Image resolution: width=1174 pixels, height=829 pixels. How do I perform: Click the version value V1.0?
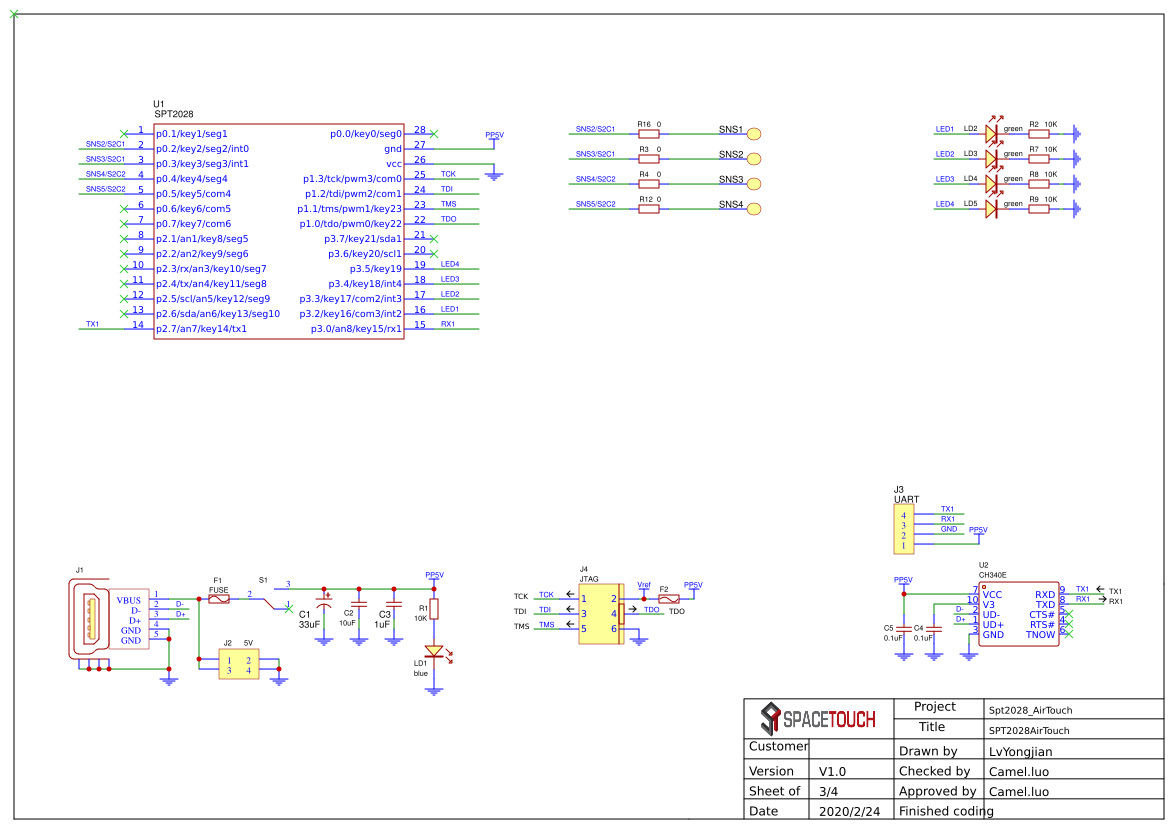(832, 771)
